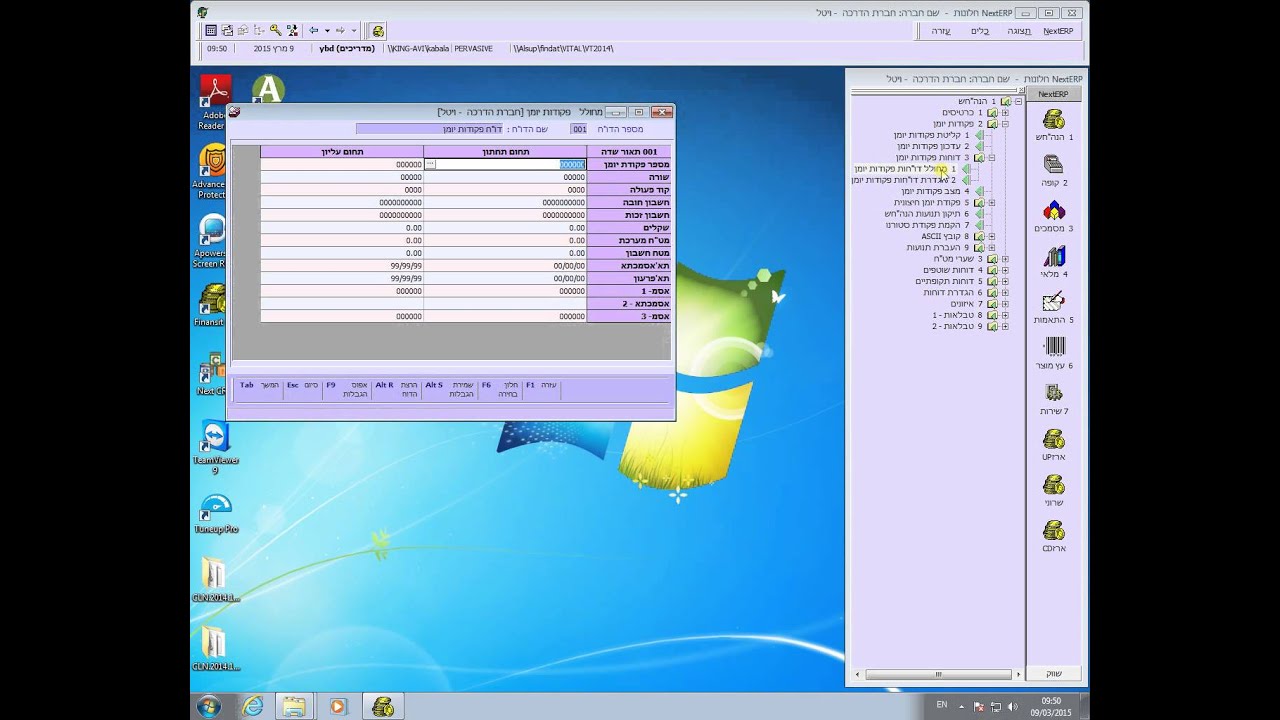The image size is (1280, 720).
Task: Open the עזרה menu
Action: point(941,31)
